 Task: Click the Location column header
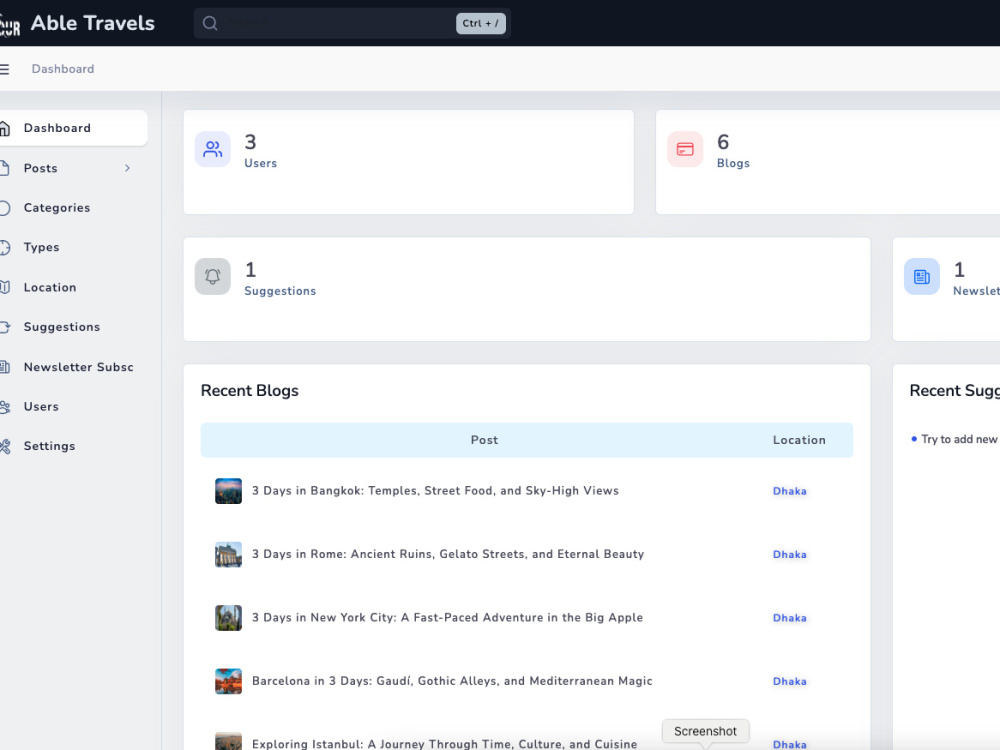click(799, 440)
